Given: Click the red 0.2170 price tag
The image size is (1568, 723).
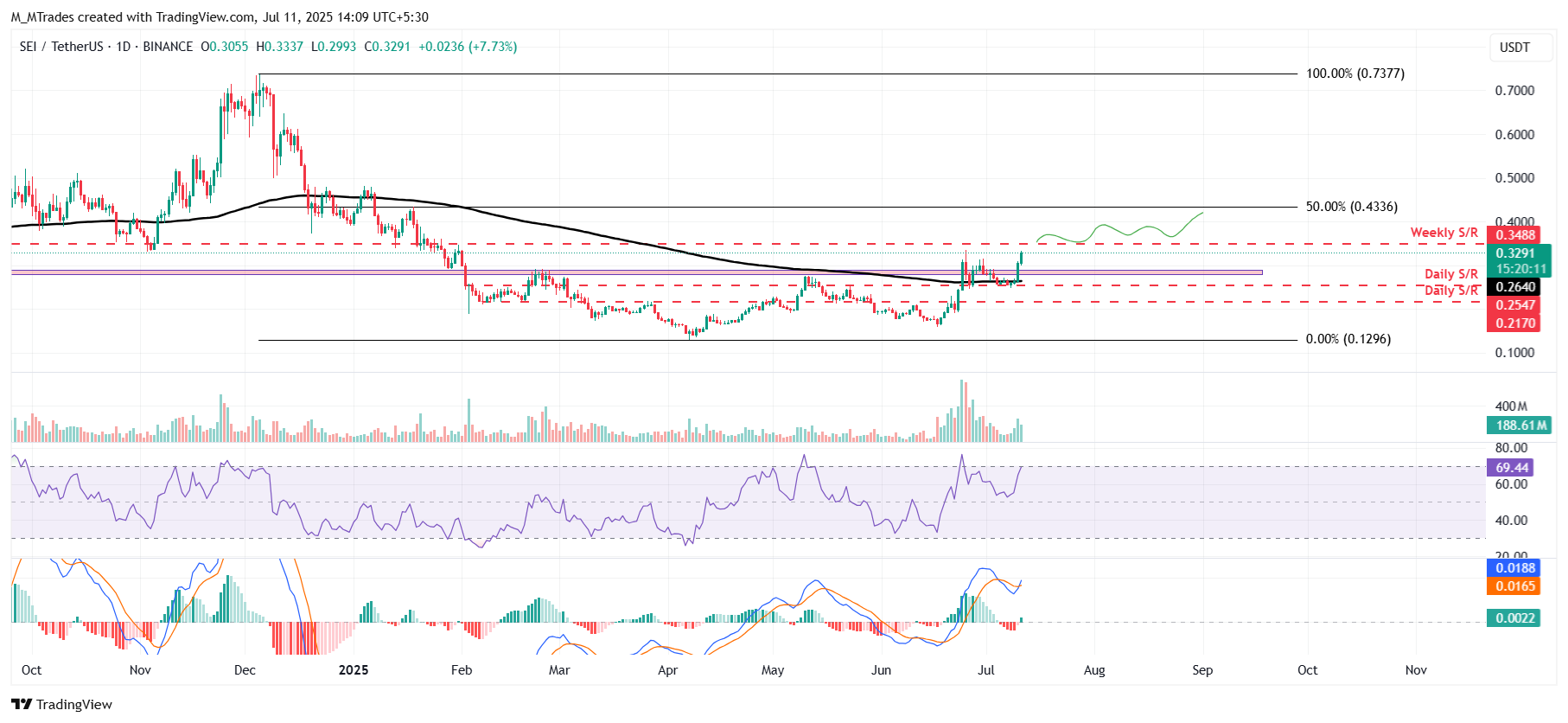Looking at the screenshot, I should pyautogui.click(x=1515, y=323).
